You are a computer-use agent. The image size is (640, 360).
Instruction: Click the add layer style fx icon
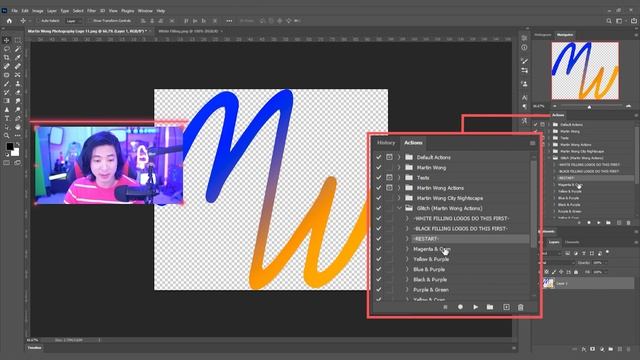click(x=584, y=349)
